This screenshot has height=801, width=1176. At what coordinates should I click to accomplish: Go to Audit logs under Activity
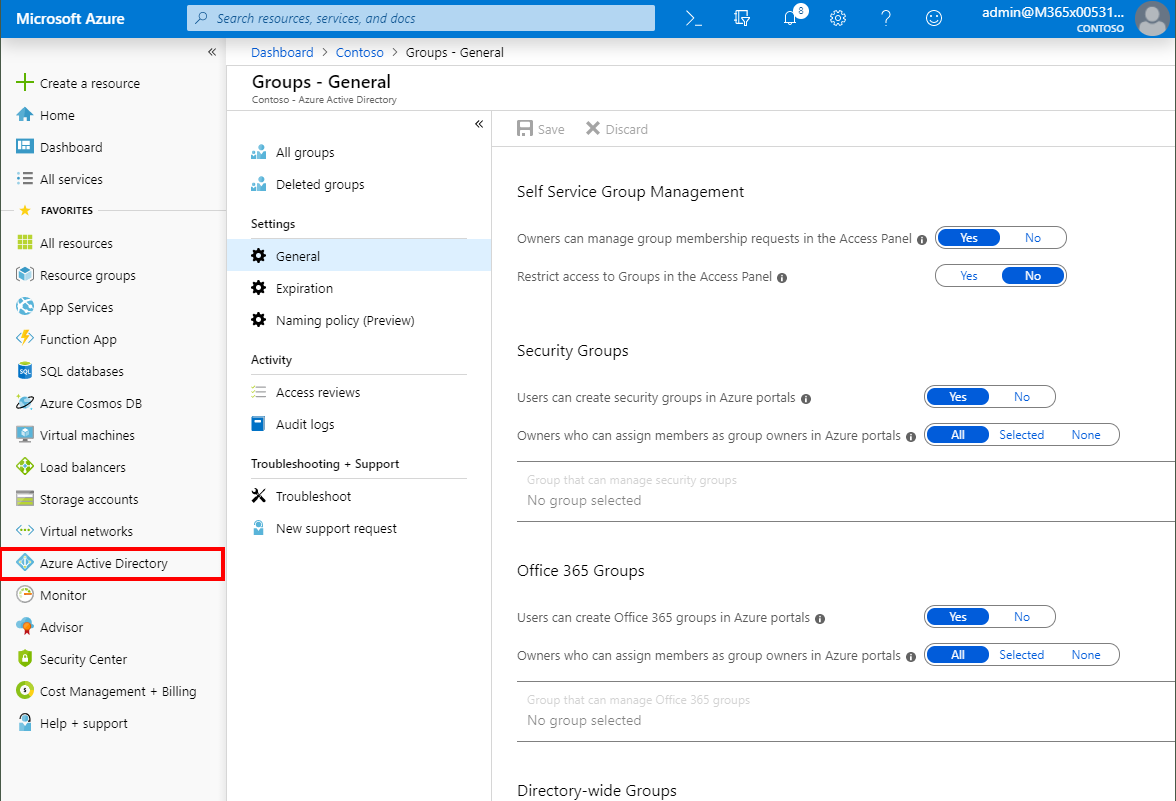click(305, 424)
